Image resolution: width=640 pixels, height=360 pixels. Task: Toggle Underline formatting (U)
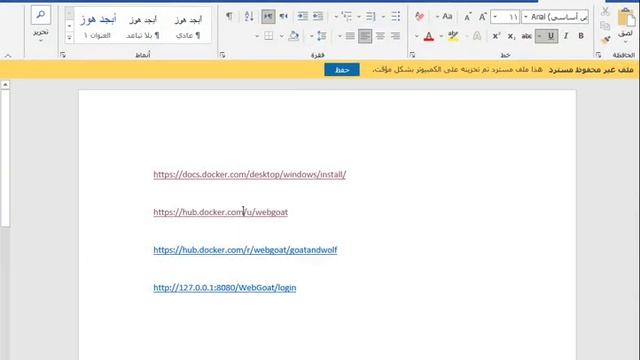[551, 36]
